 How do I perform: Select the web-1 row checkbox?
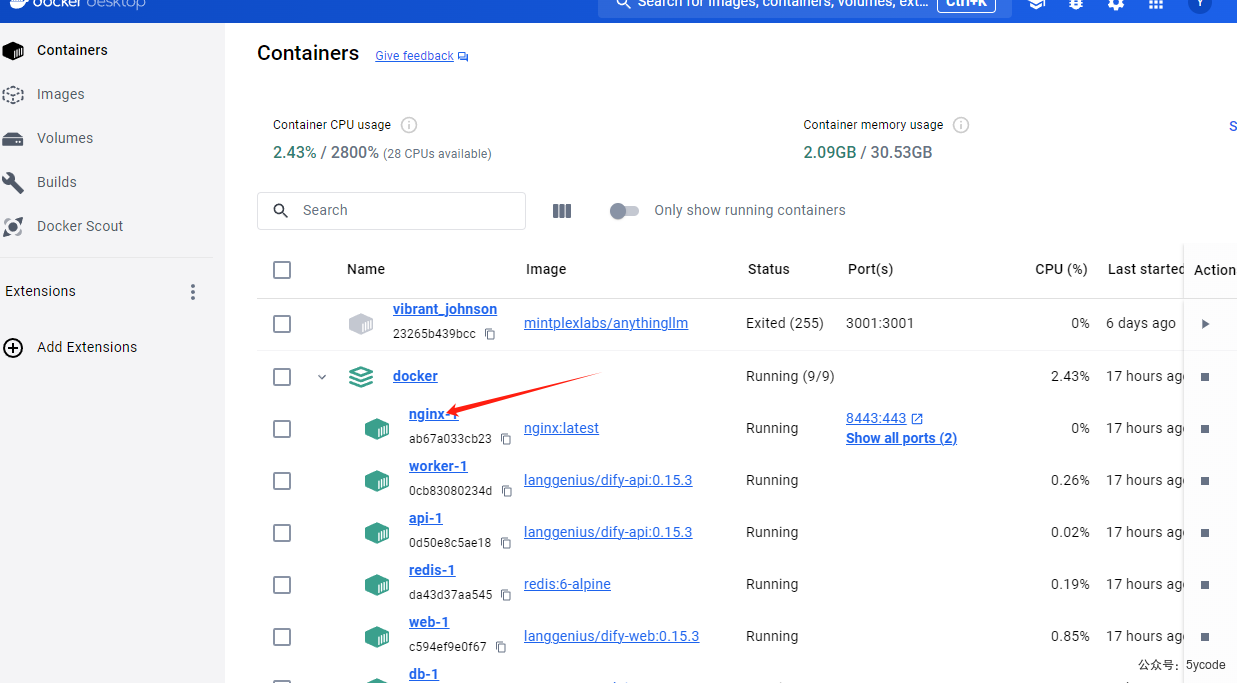pos(282,637)
